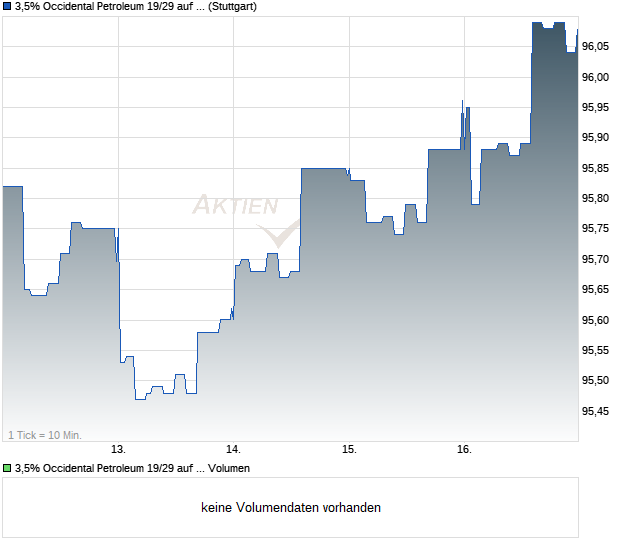This screenshot has height=546, width=620.
Task: Click the '14.' date label on the x-axis
Action: point(233,450)
